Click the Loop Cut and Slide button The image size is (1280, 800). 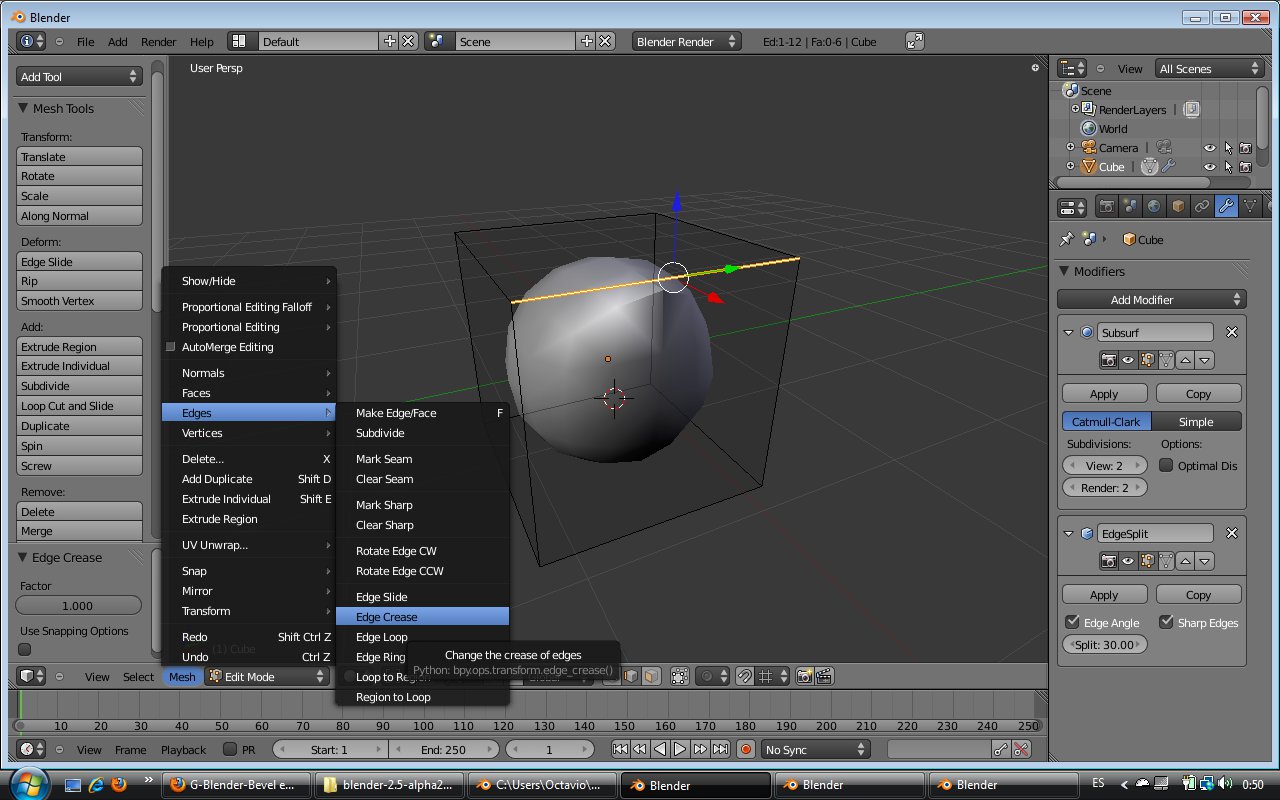pos(79,406)
